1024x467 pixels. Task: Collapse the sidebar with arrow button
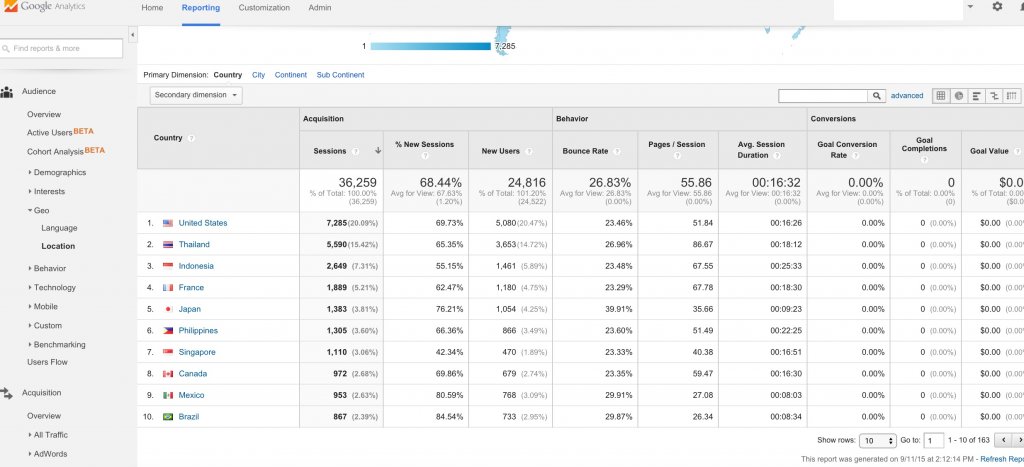pos(133,35)
